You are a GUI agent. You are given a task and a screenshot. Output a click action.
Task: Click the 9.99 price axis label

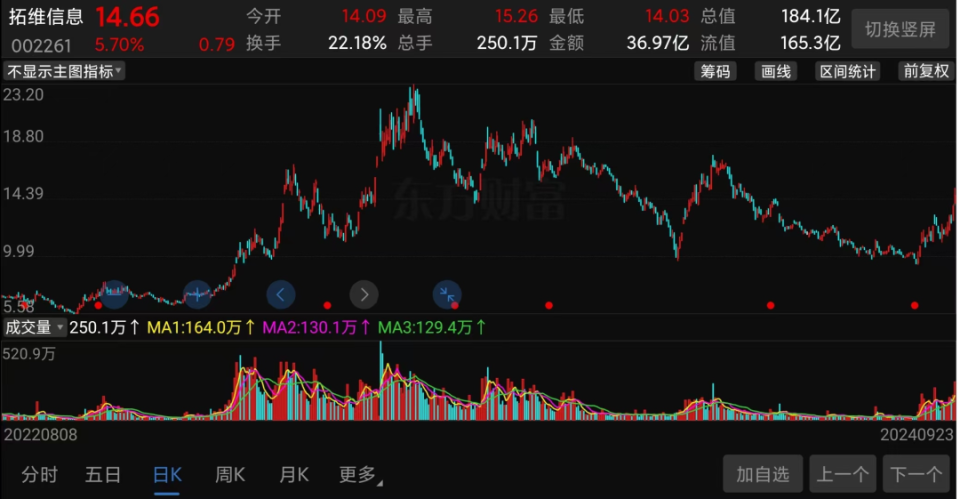coord(18,252)
